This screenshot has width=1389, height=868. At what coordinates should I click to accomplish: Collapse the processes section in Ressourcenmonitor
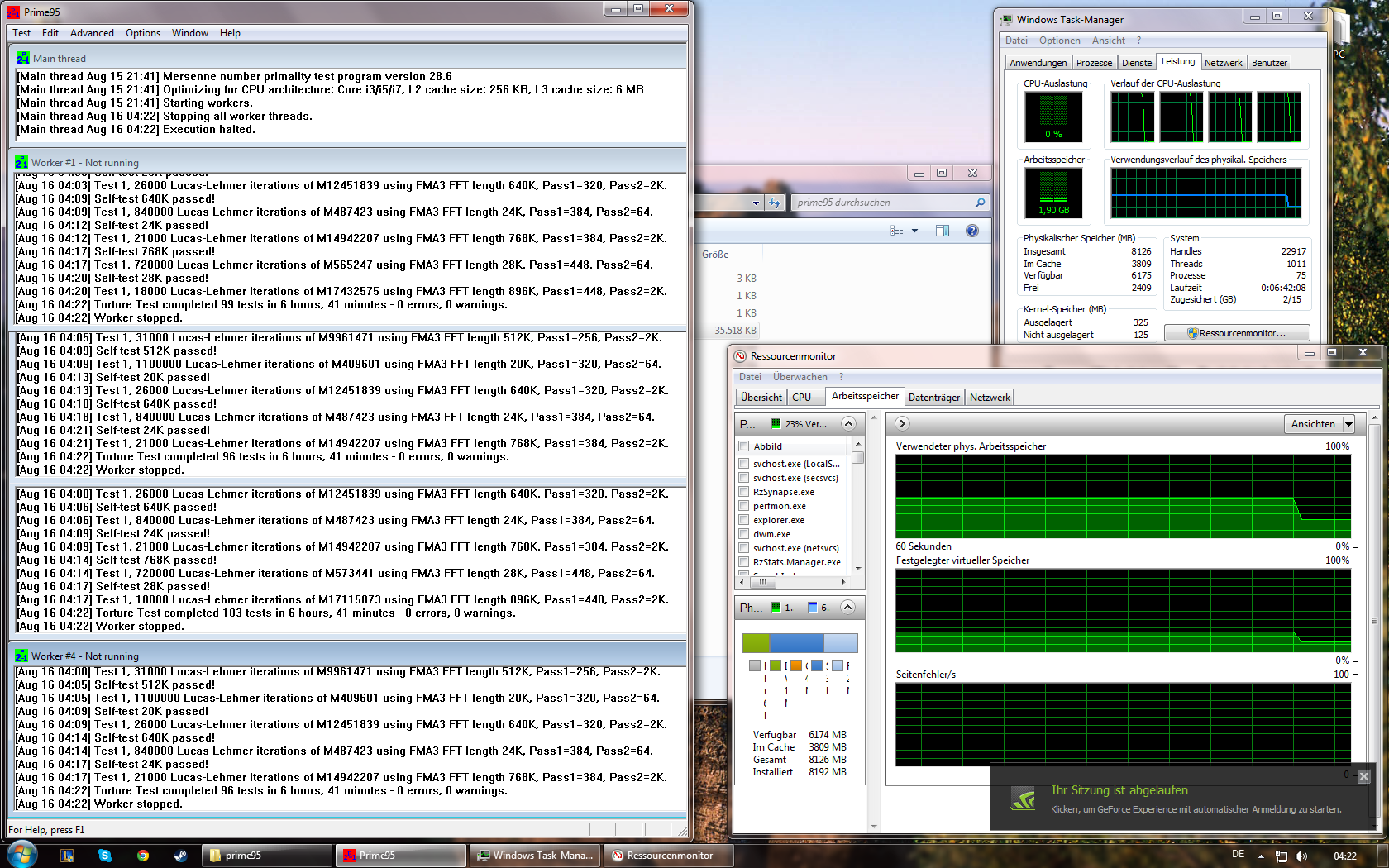coord(848,424)
